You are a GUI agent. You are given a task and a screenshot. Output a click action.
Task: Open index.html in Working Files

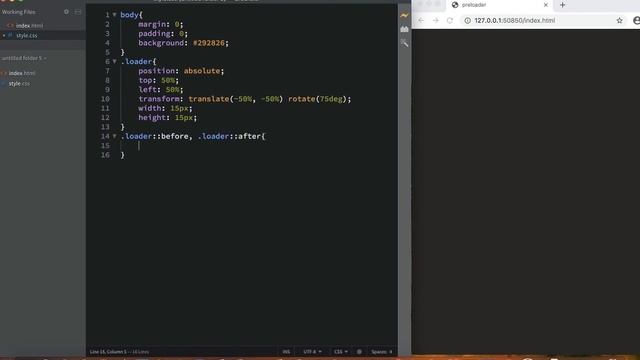pos(29,25)
